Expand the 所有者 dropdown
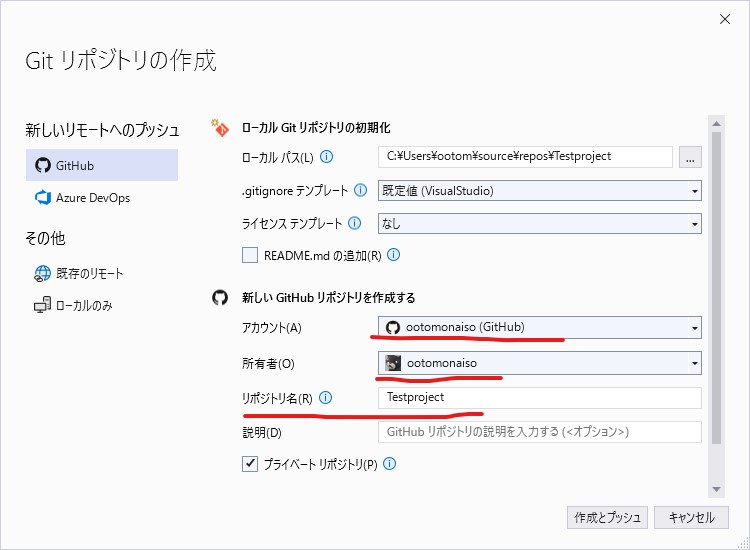The image size is (750, 550). pyautogui.click(x=539, y=363)
